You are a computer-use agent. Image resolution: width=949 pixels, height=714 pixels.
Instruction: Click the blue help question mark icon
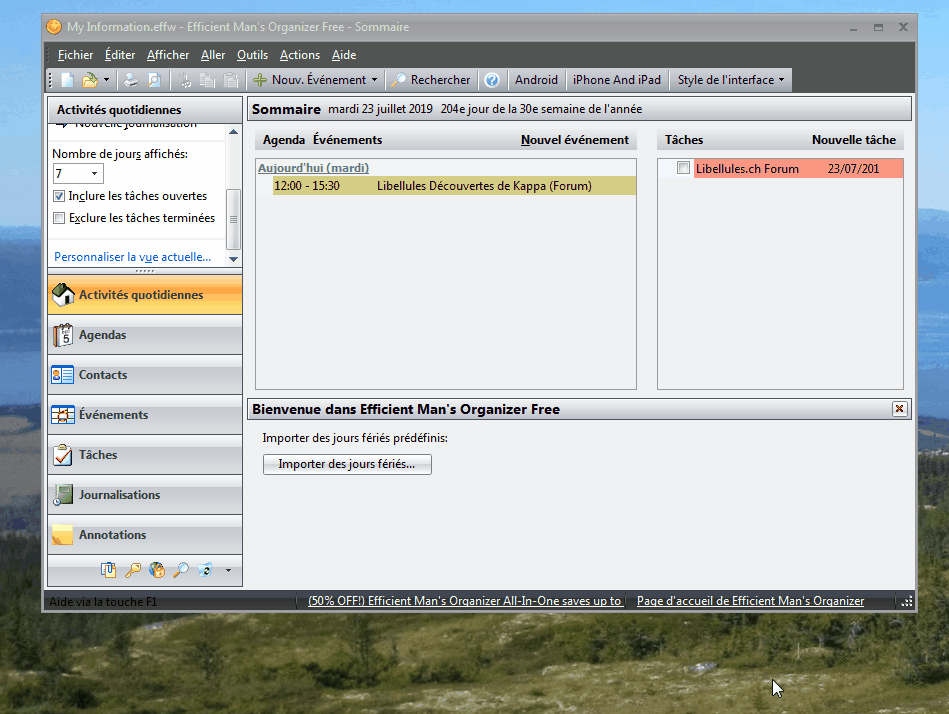(492, 80)
